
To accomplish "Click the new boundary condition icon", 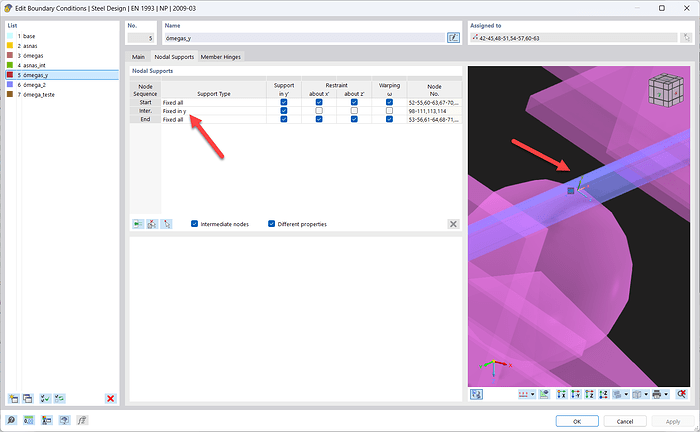I will 13,398.
